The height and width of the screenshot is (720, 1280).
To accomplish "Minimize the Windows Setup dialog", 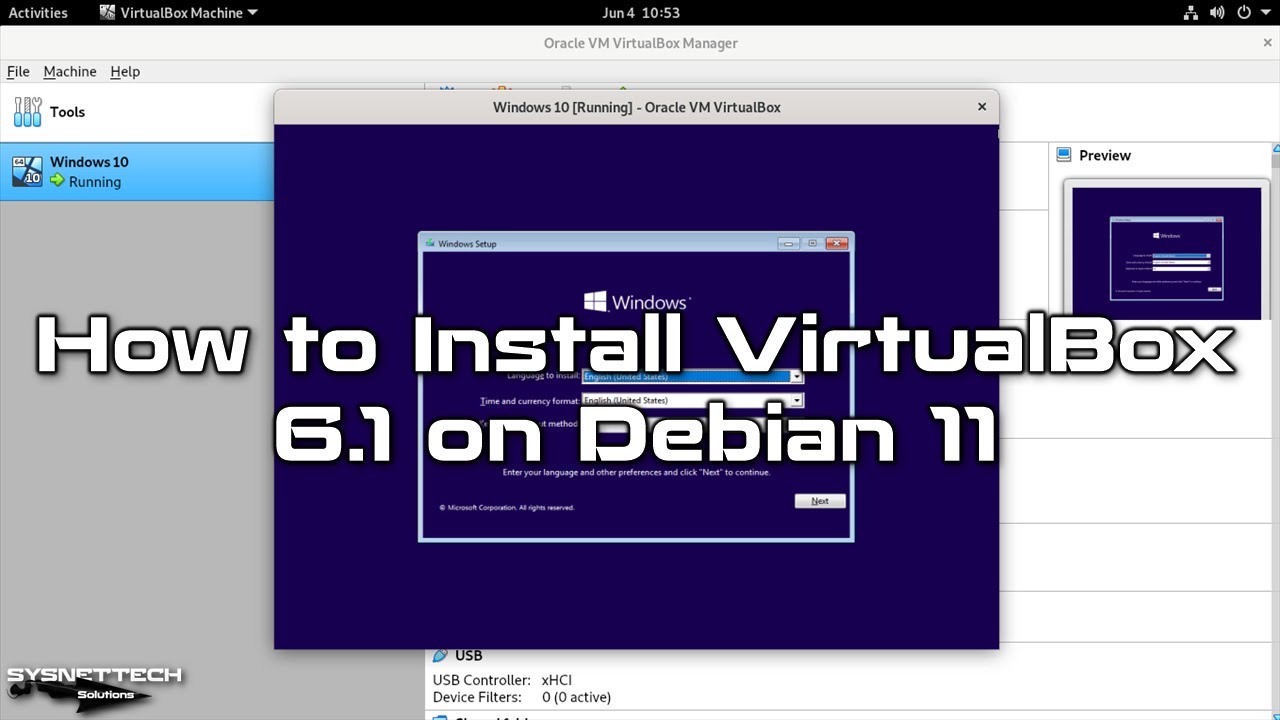I will [x=789, y=243].
